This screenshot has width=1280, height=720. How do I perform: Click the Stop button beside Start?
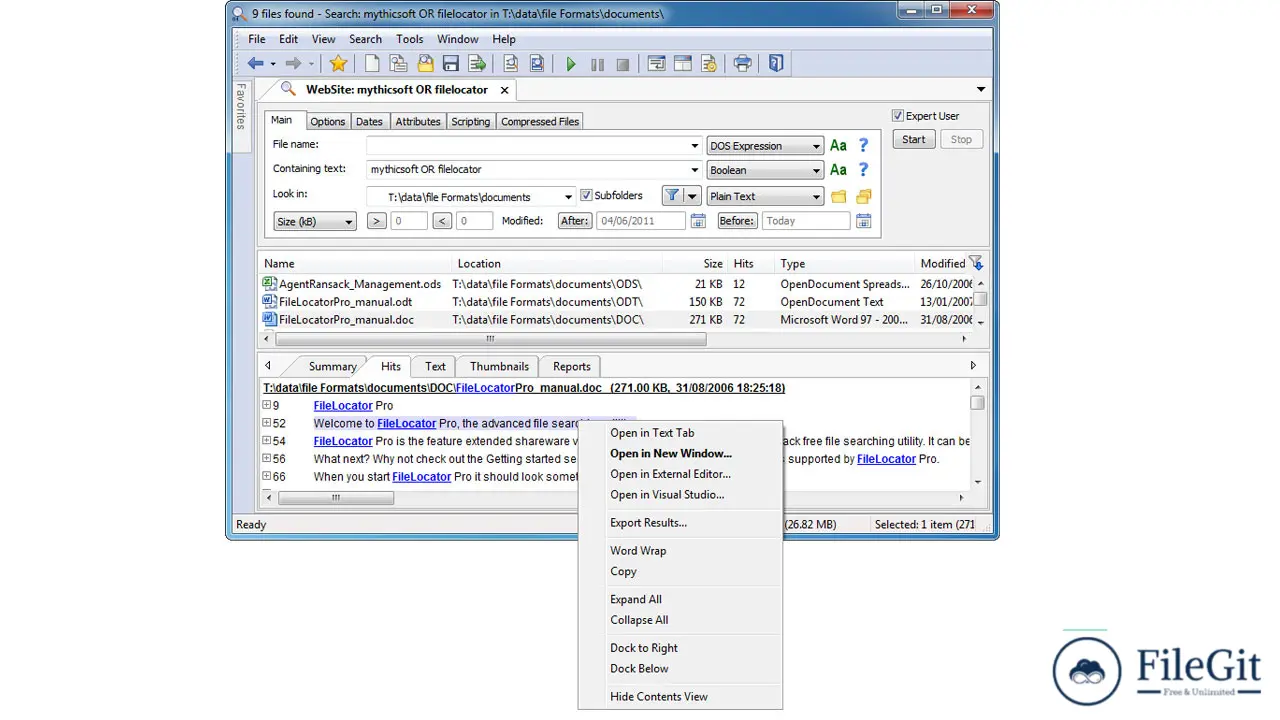pos(961,140)
